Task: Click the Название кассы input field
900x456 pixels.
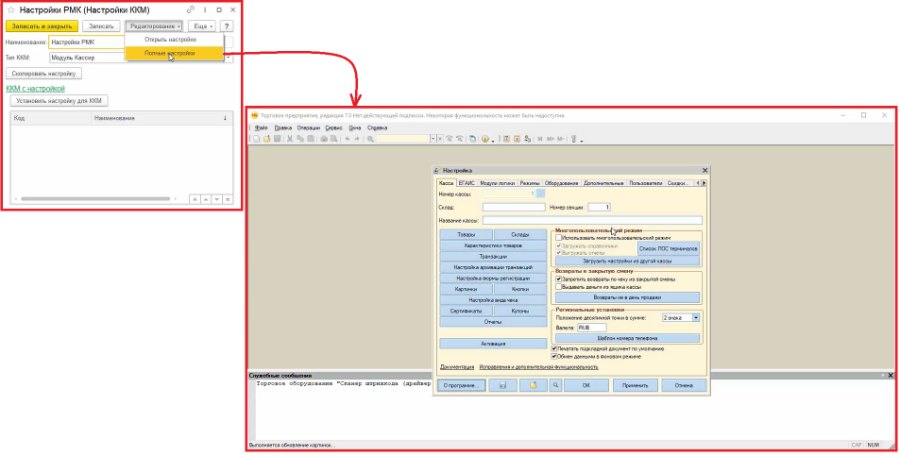Action: [x=592, y=221]
